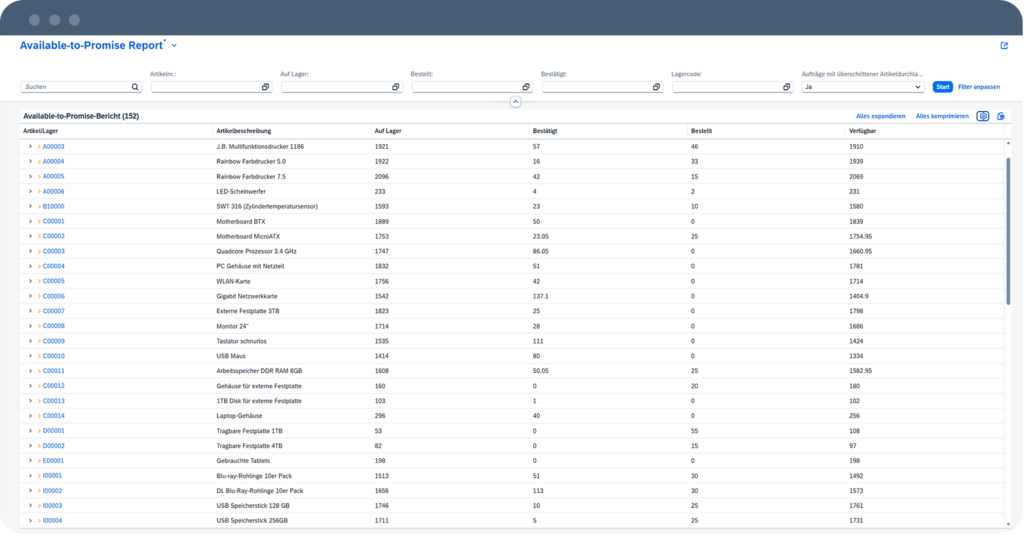This screenshot has height=539, width=1024.
Task: Open article link A00006
Action: point(54,191)
